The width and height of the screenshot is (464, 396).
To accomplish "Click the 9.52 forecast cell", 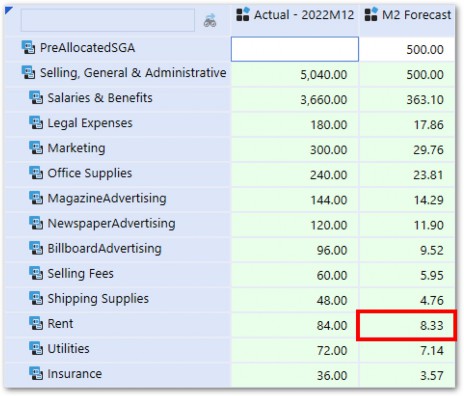I will (x=407, y=250).
